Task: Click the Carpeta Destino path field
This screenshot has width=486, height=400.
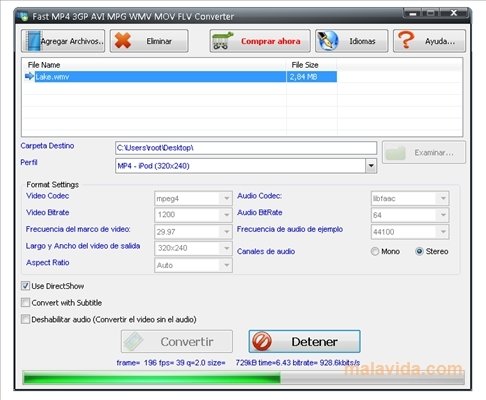Action: [246, 148]
